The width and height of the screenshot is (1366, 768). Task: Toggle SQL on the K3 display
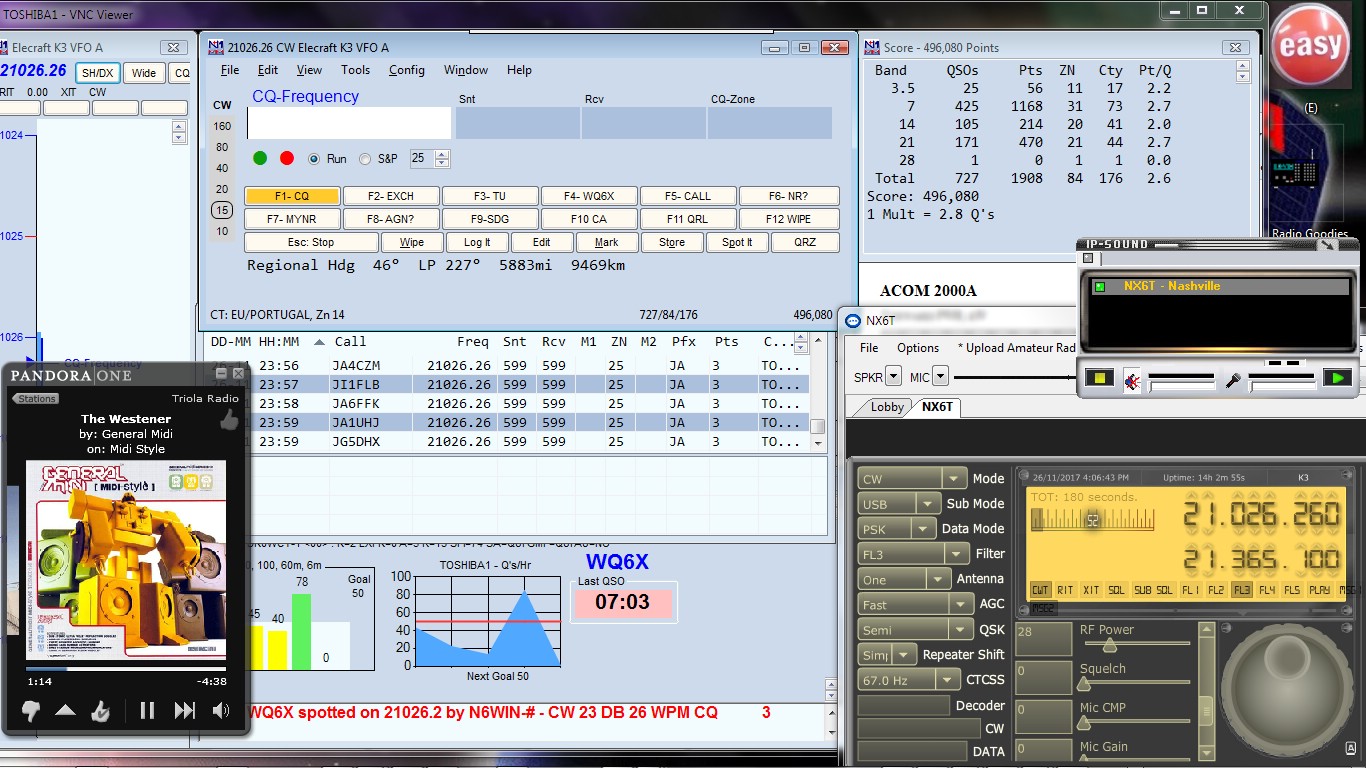tap(1117, 590)
